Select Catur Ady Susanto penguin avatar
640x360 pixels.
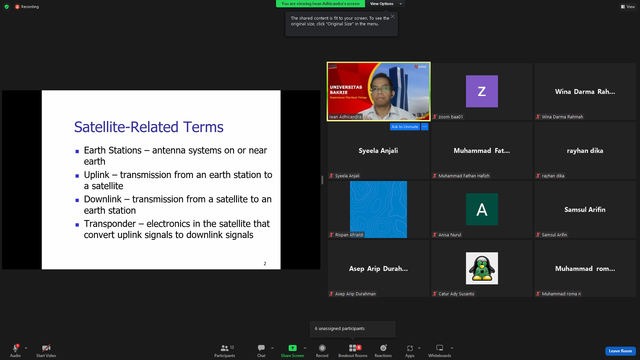click(482, 269)
